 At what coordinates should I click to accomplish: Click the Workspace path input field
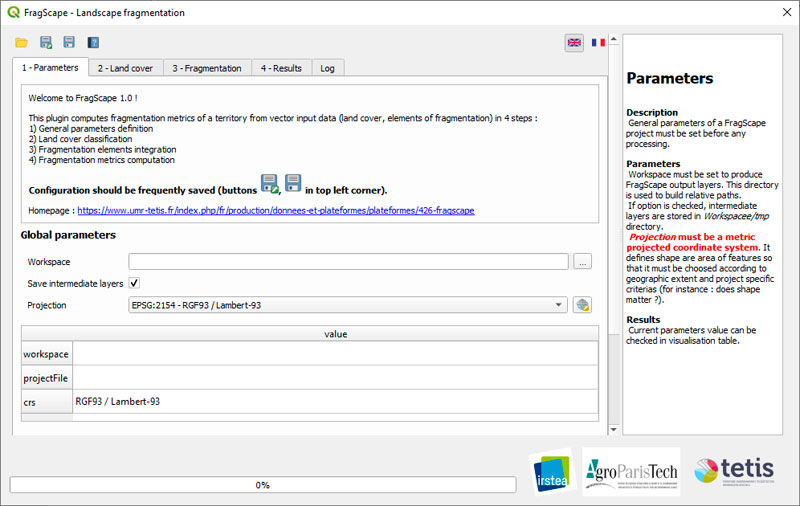pyautogui.click(x=348, y=262)
